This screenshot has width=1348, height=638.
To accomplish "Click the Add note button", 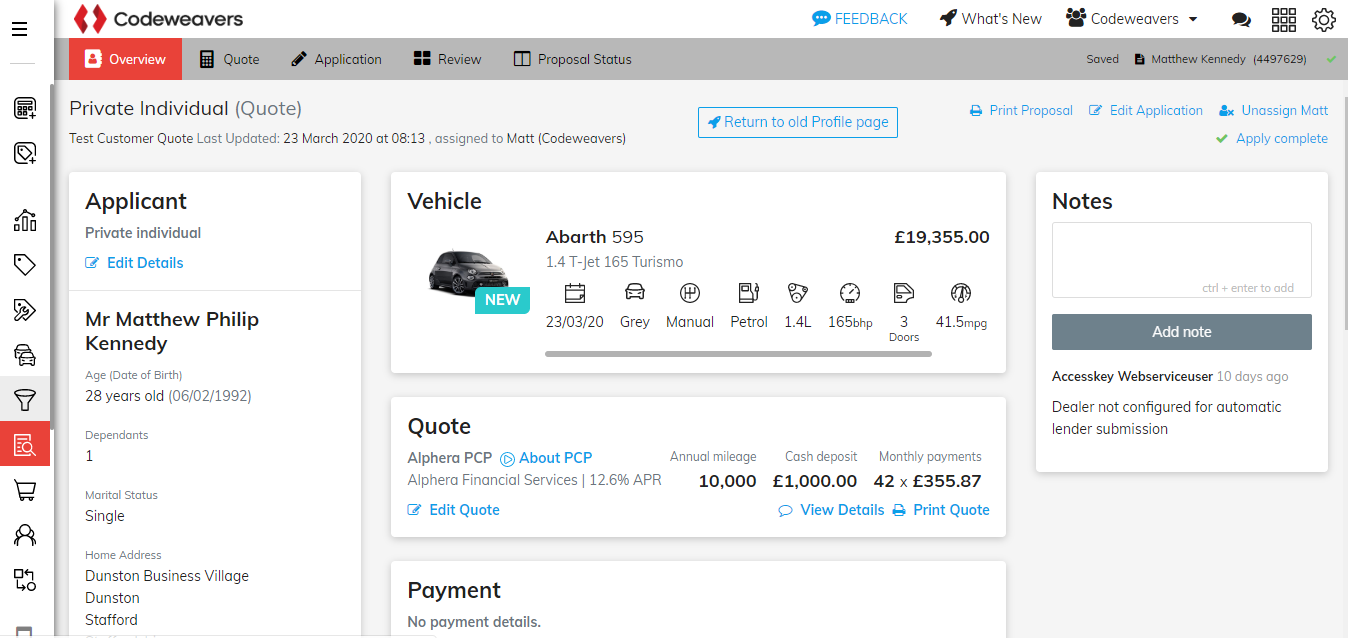I will (x=1182, y=332).
